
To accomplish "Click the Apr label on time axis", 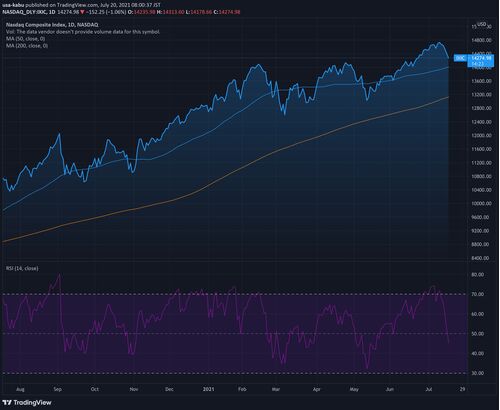I will point(317,389).
